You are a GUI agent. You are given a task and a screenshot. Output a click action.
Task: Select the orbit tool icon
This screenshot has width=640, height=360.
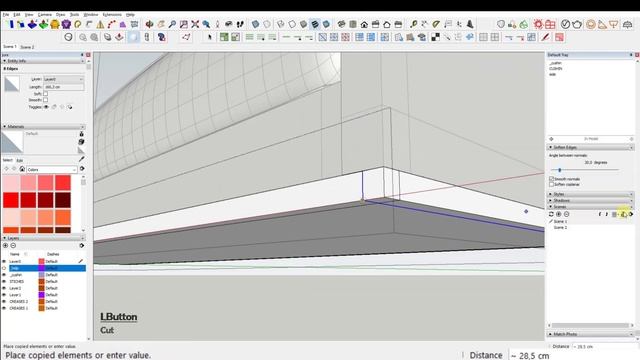click(x=149, y=24)
